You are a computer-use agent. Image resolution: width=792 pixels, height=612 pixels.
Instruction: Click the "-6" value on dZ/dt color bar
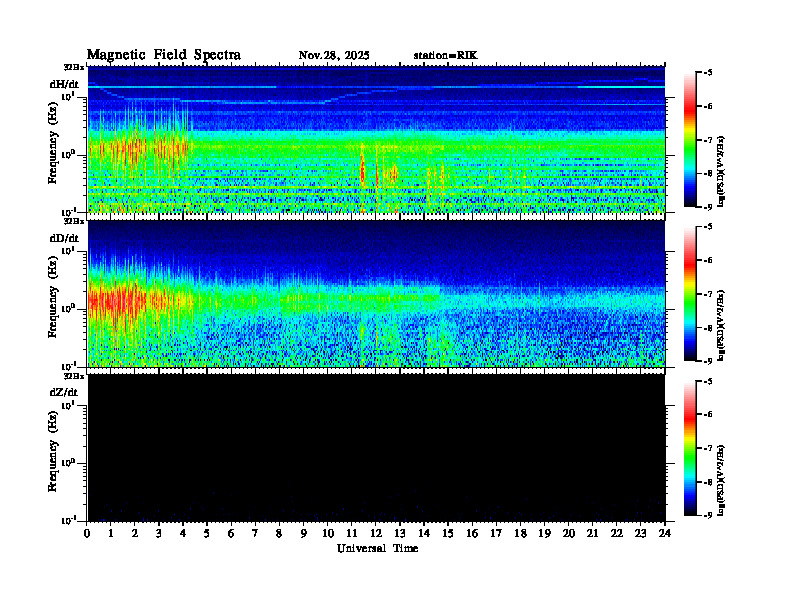pos(707,415)
